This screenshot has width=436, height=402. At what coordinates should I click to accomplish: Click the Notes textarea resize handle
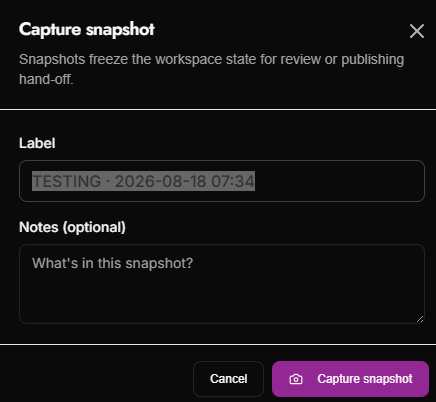pyautogui.click(x=420, y=319)
